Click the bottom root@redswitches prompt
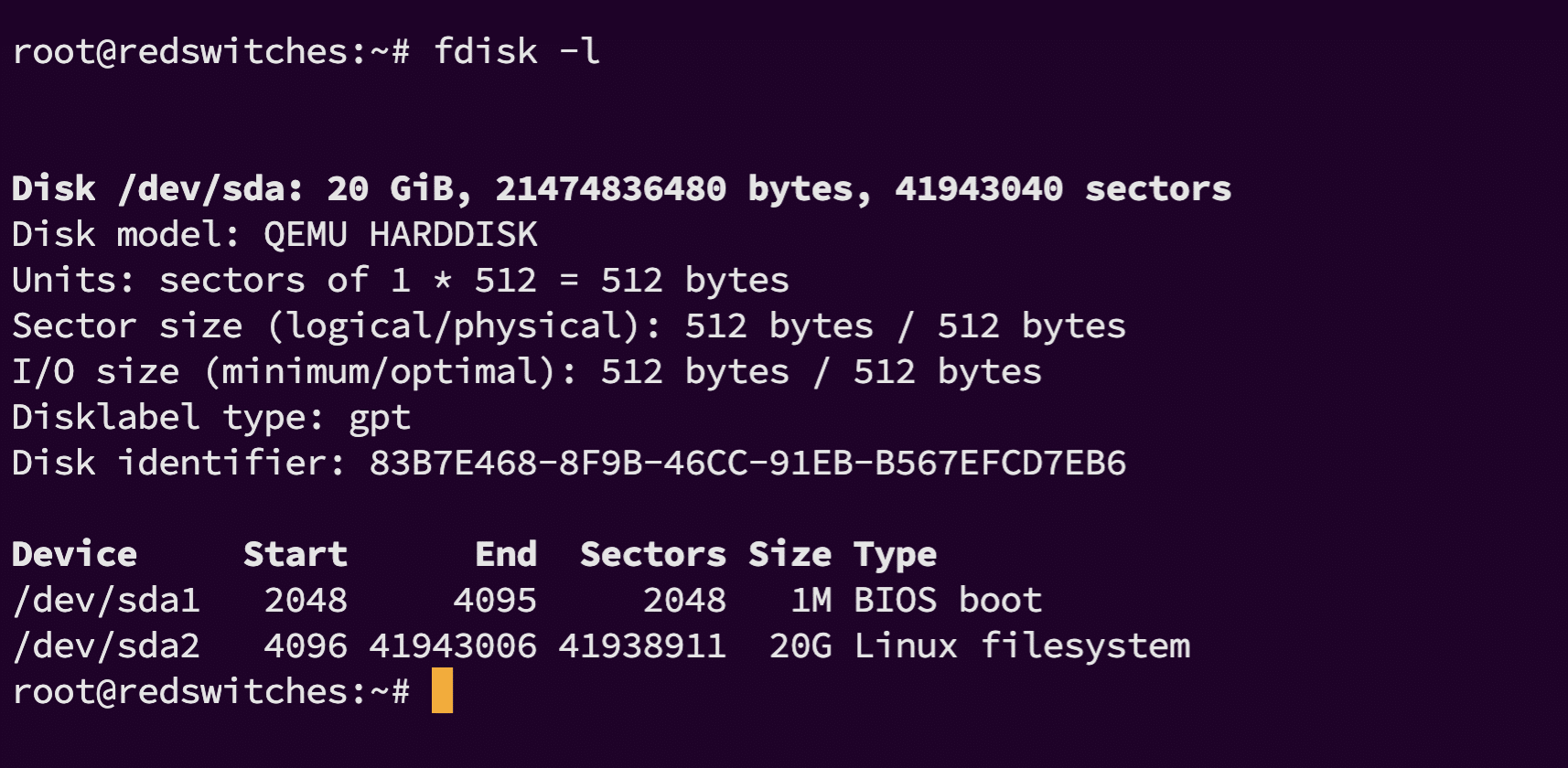 coord(211,691)
